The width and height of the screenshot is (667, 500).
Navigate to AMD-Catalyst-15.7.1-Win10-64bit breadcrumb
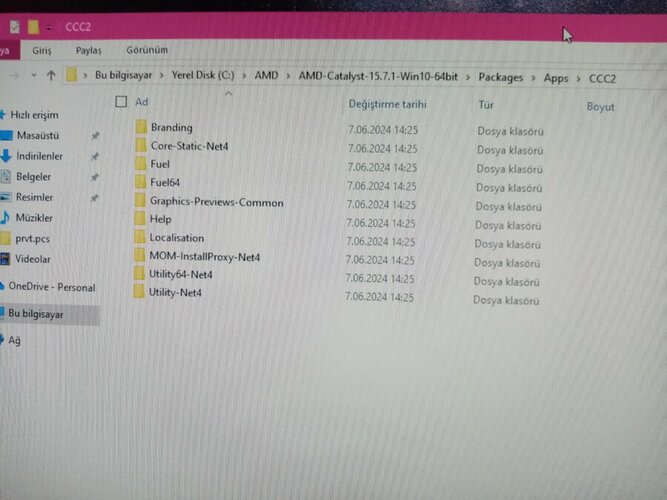tap(378, 77)
